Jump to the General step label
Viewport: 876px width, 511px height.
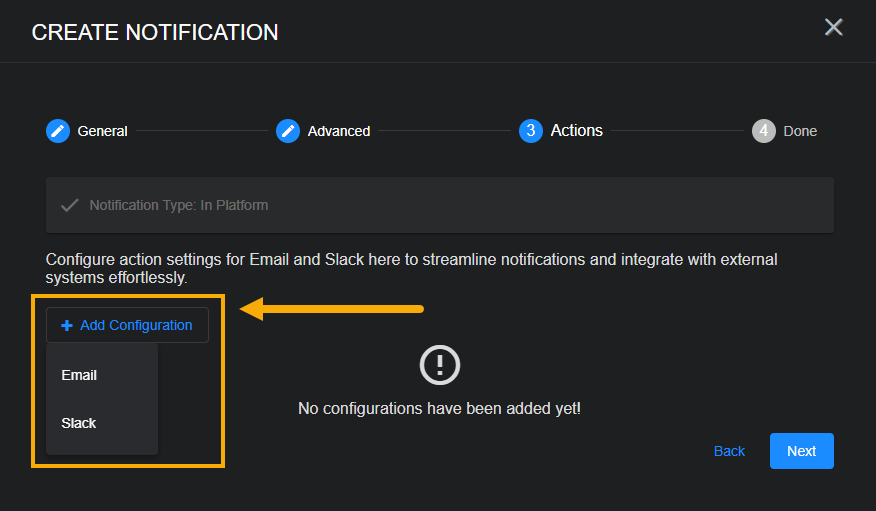pos(103,131)
